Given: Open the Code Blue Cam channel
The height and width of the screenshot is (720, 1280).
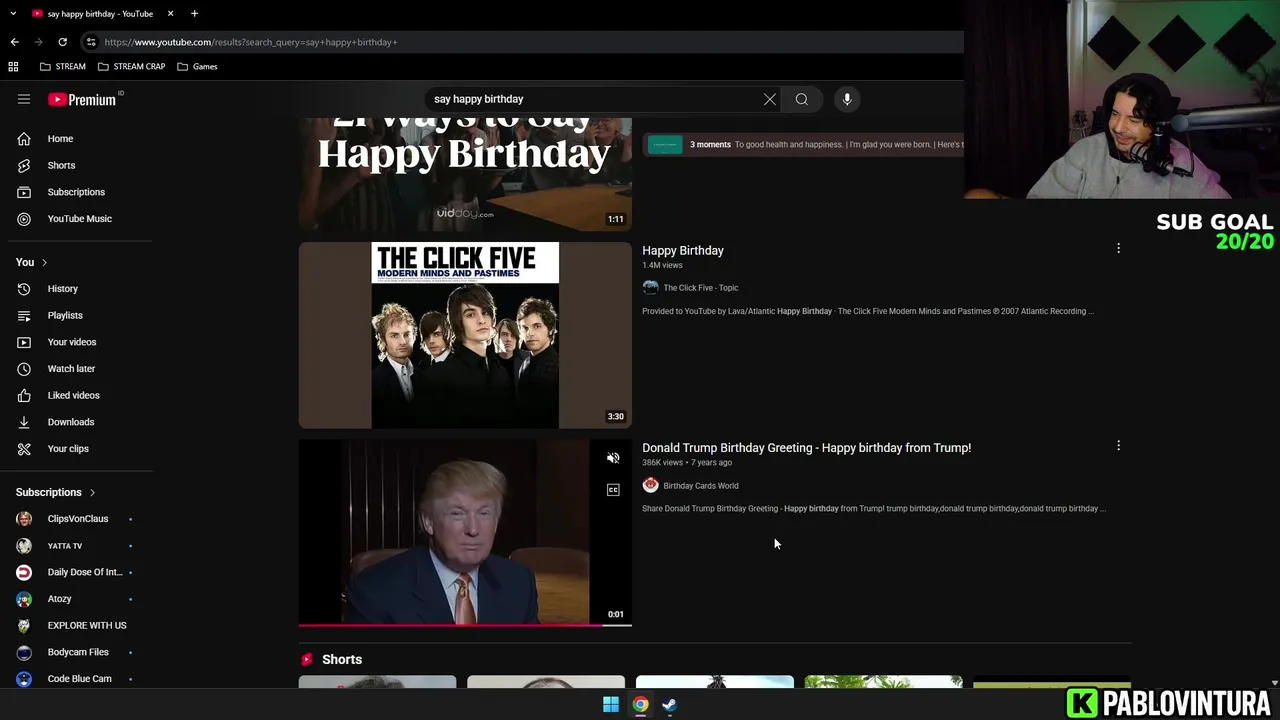Looking at the screenshot, I should click(x=78, y=678).
